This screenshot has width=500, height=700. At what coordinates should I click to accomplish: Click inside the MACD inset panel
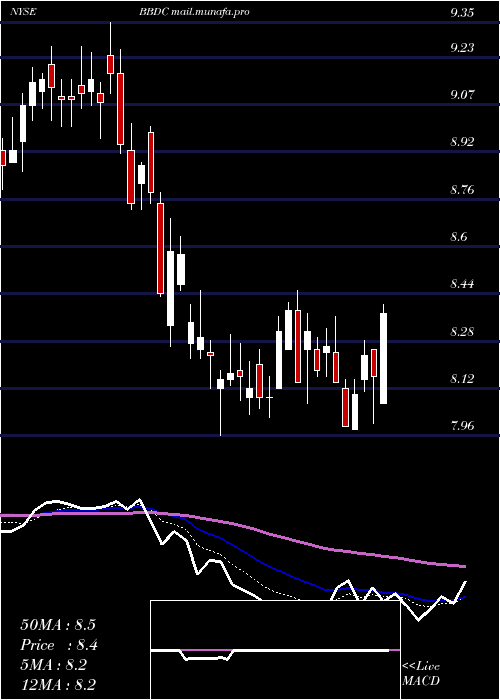click(275, 650)
